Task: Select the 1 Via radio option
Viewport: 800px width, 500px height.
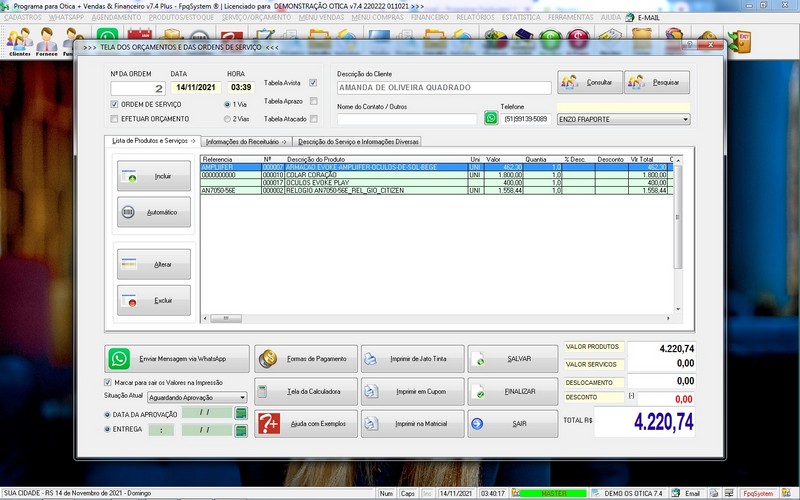Action: pos(227,104)
